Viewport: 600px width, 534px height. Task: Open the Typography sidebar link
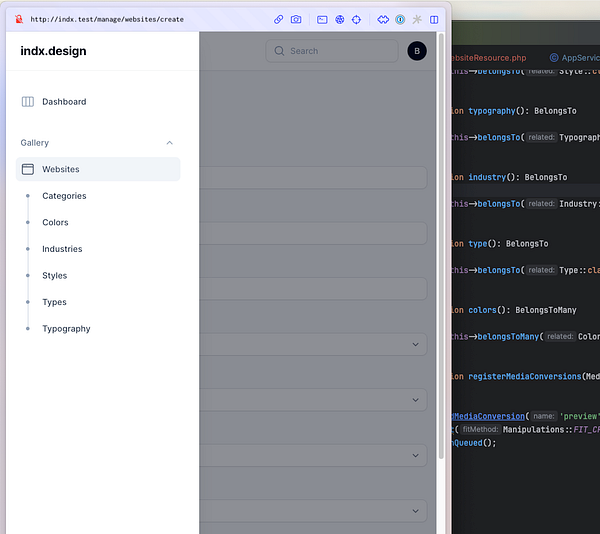pyautogui.click(x=66, y=329)
